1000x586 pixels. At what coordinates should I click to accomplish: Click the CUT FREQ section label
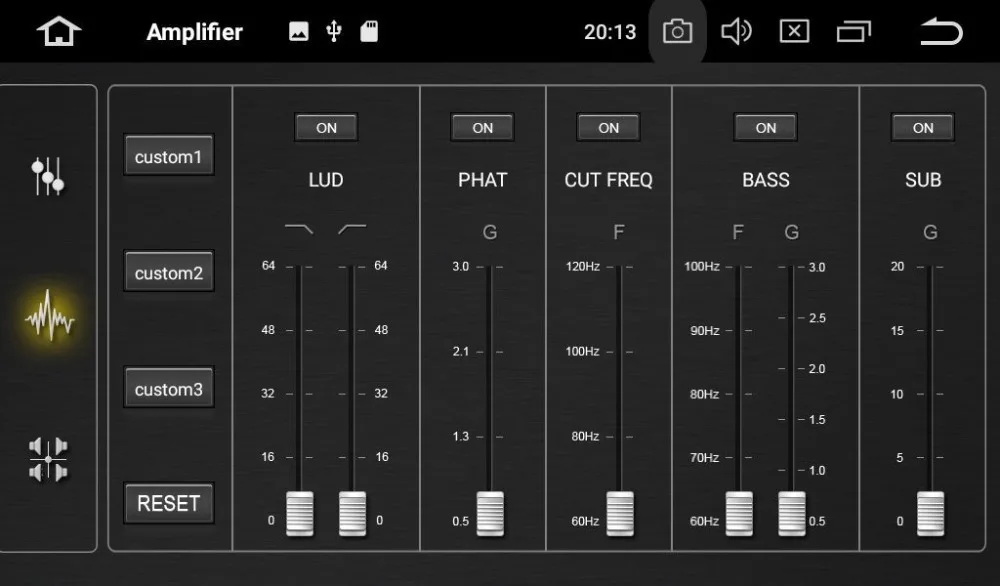608,180
